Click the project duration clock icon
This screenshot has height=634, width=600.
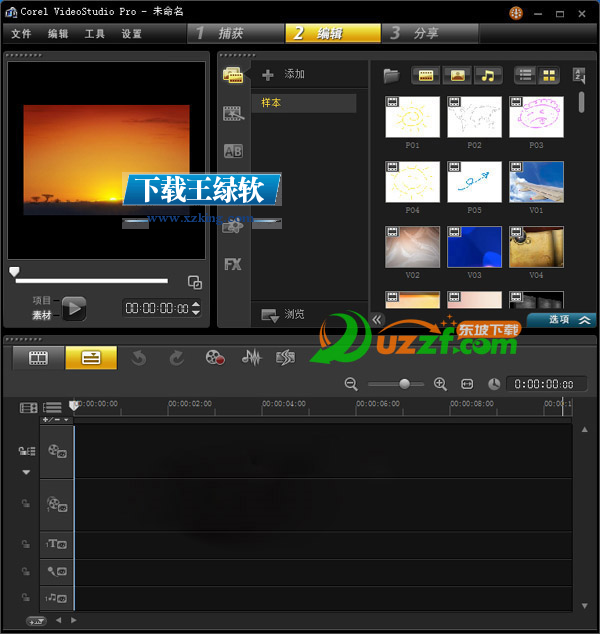click(494, 384)
